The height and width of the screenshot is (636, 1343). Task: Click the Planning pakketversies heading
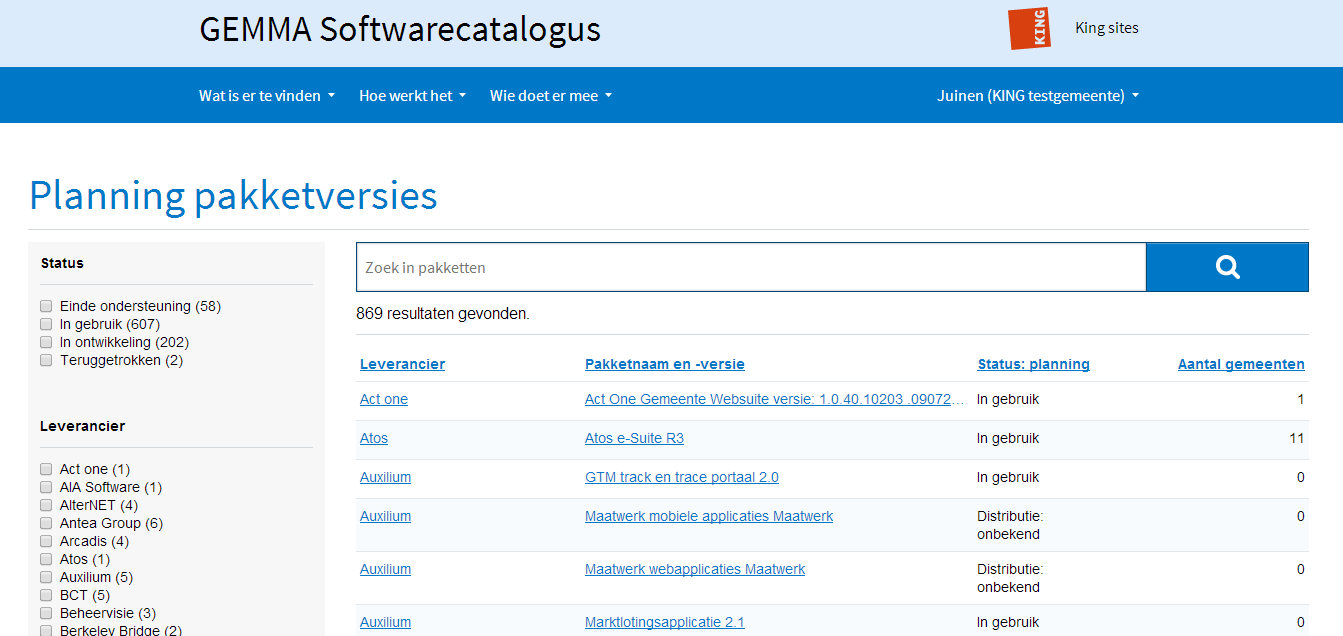coord(233,196)
